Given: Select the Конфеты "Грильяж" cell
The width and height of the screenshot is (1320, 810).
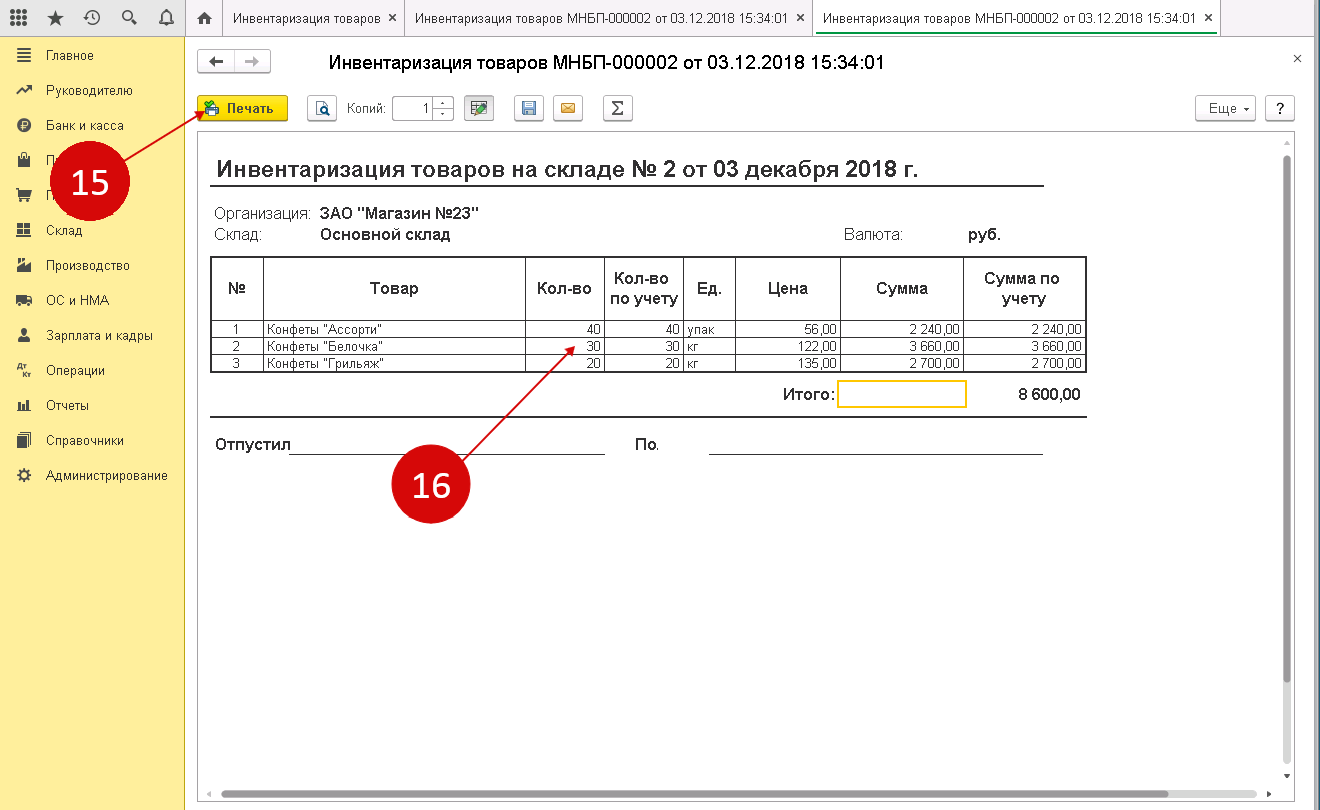Looking at the screenshot, I should (x=394, y=363).
